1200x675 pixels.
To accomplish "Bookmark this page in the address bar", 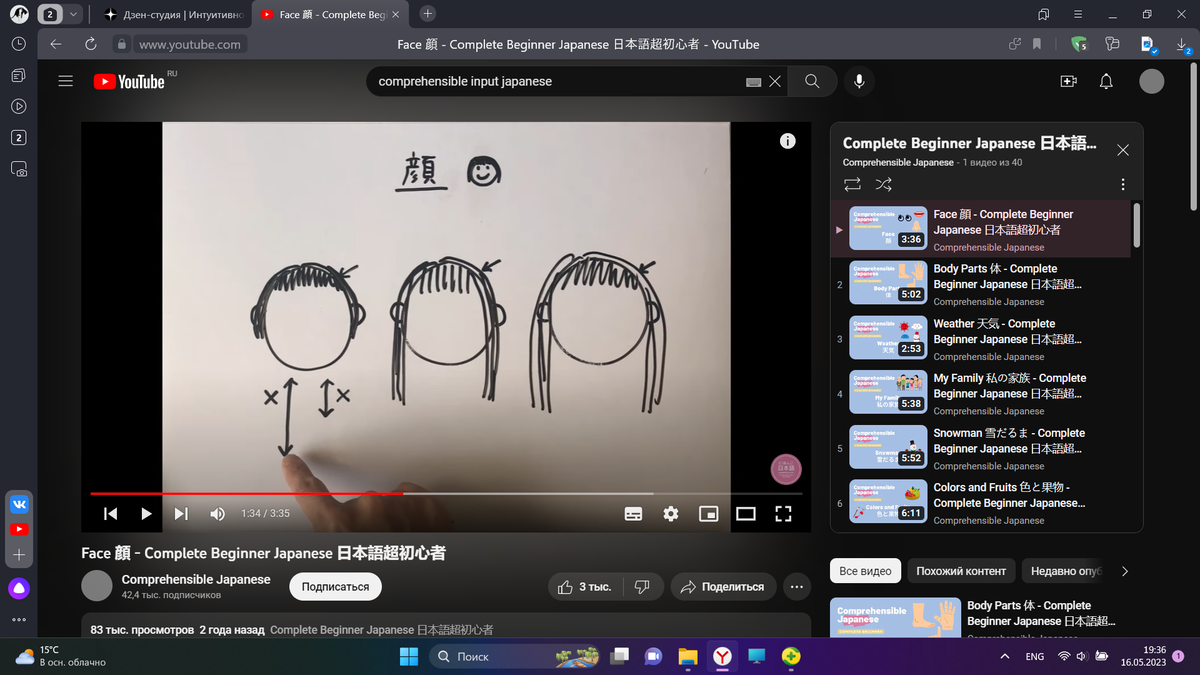I will tap(1037, 44).
